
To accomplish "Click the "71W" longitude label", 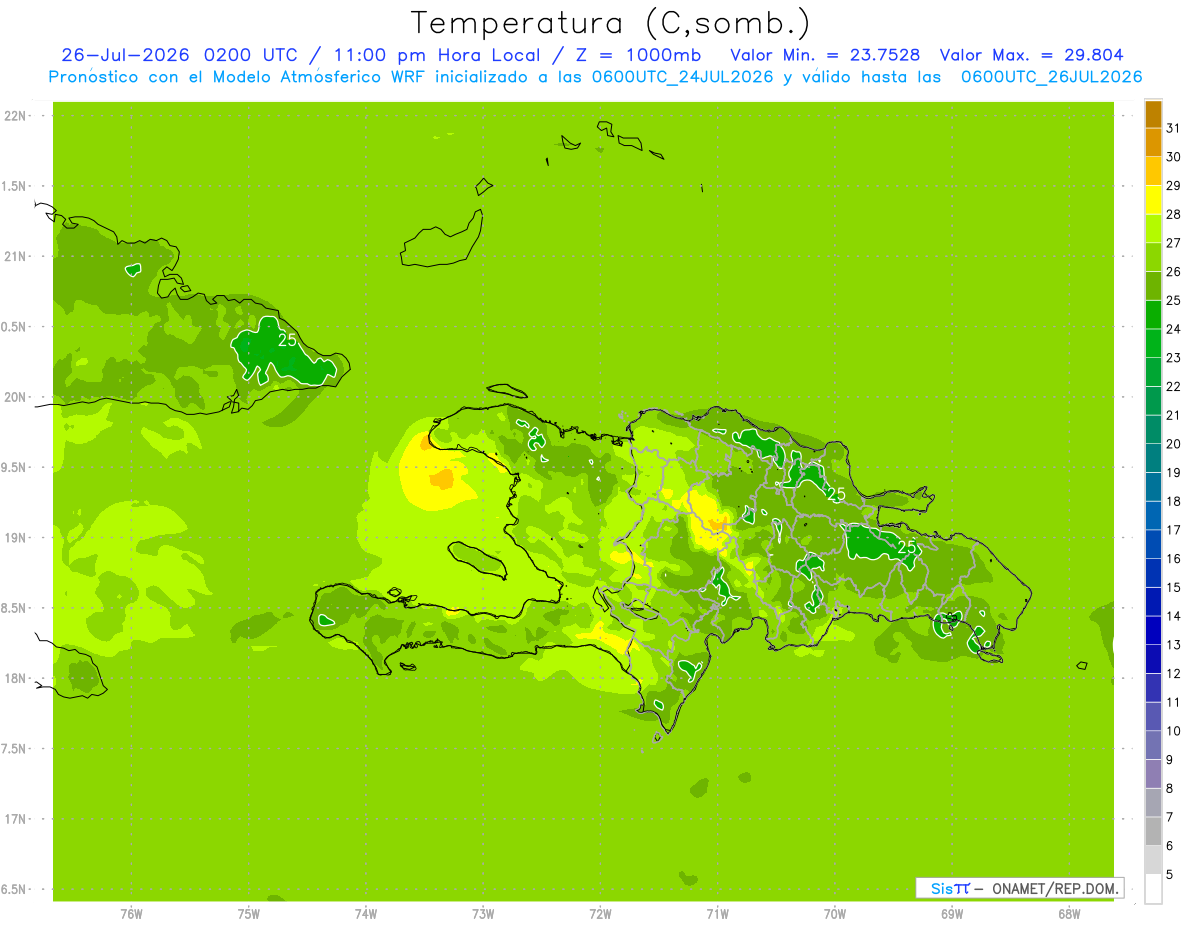I will [x=717, y=913].
